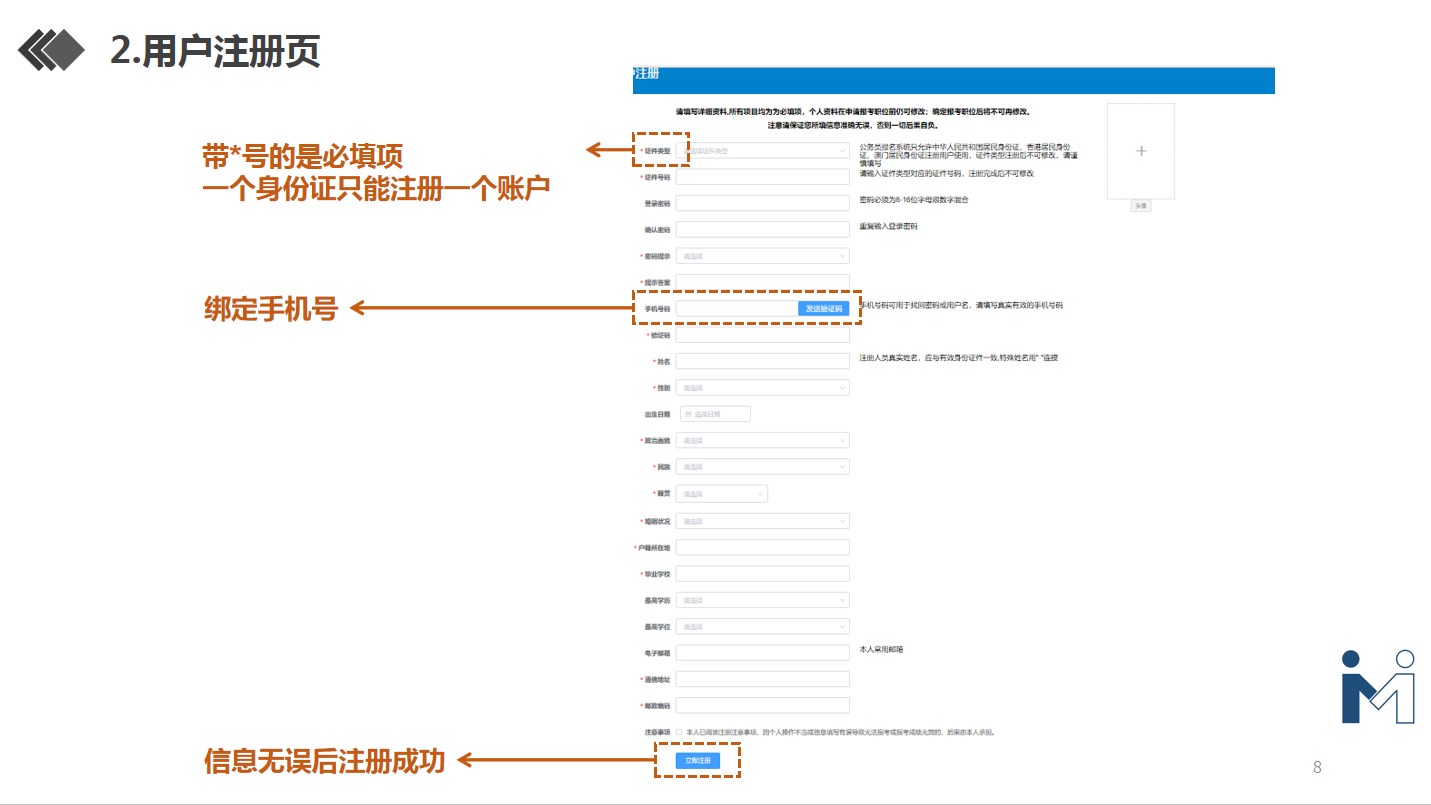Viewport: 1431px width, 805px height.
Task: Click the M logo in bottom-right corner
Action: pos(1377,687)
